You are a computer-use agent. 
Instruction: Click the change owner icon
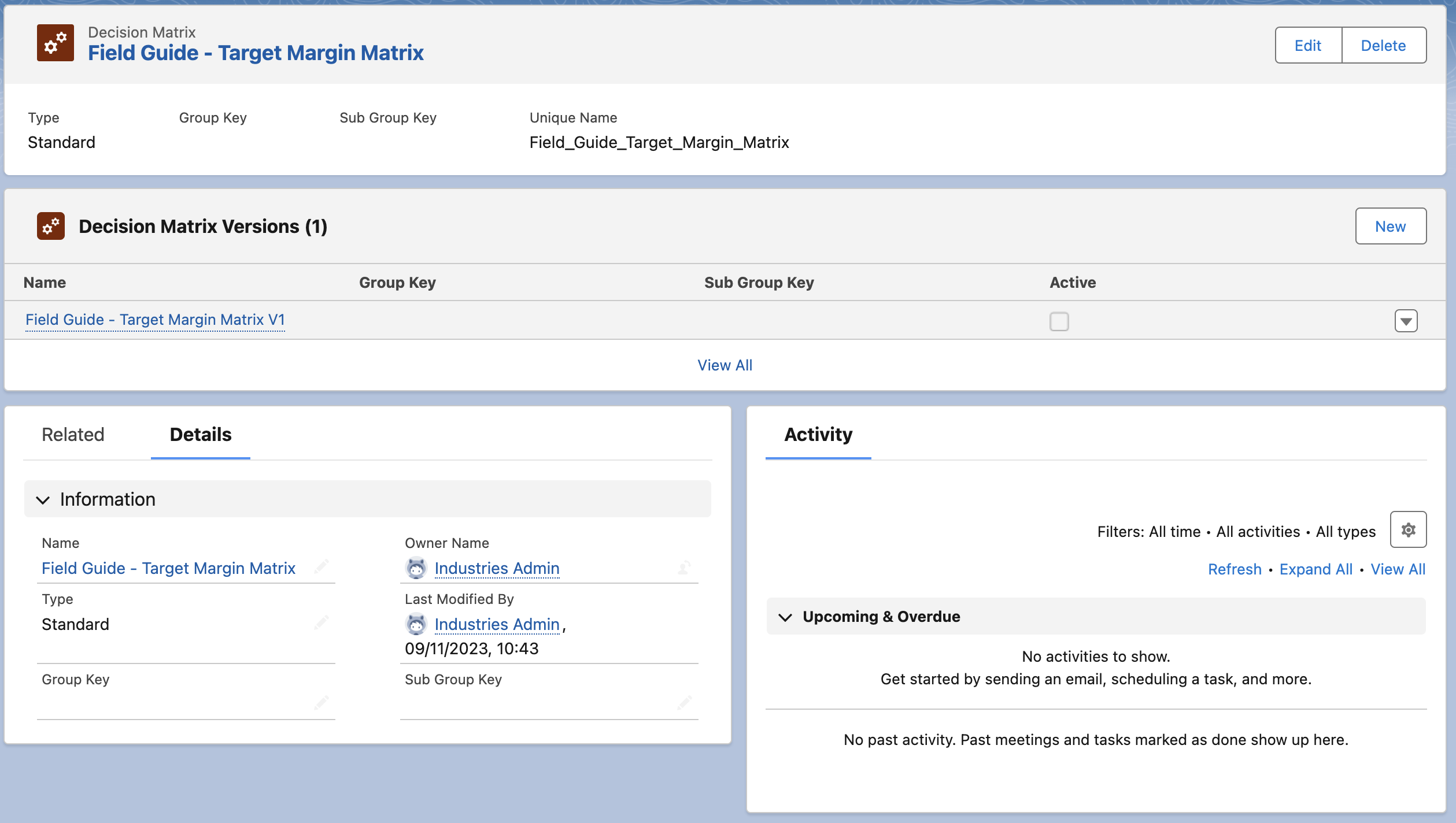pos(685,568)
